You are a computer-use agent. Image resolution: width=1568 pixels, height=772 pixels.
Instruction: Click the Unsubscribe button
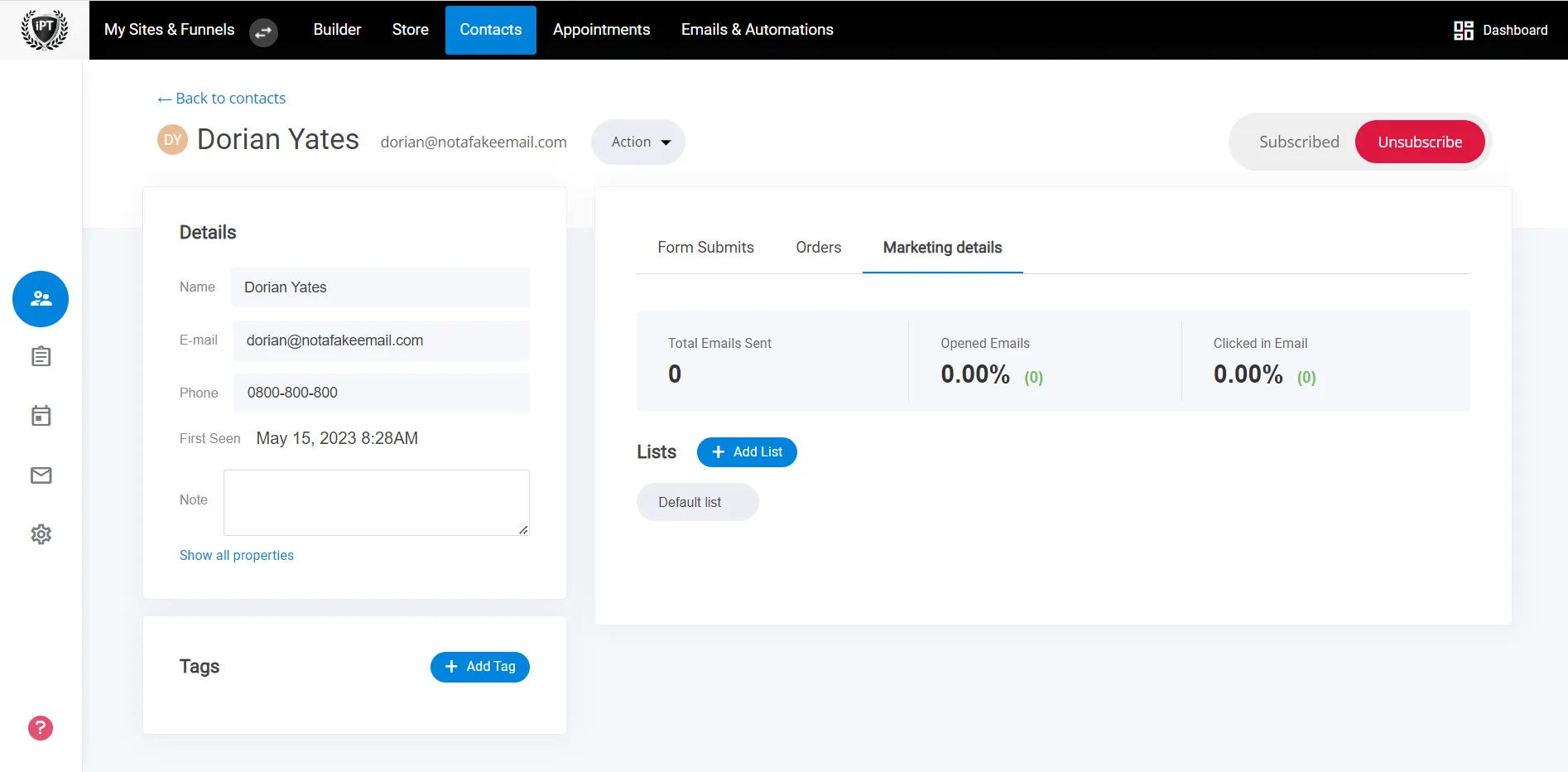click(1420, 142)
